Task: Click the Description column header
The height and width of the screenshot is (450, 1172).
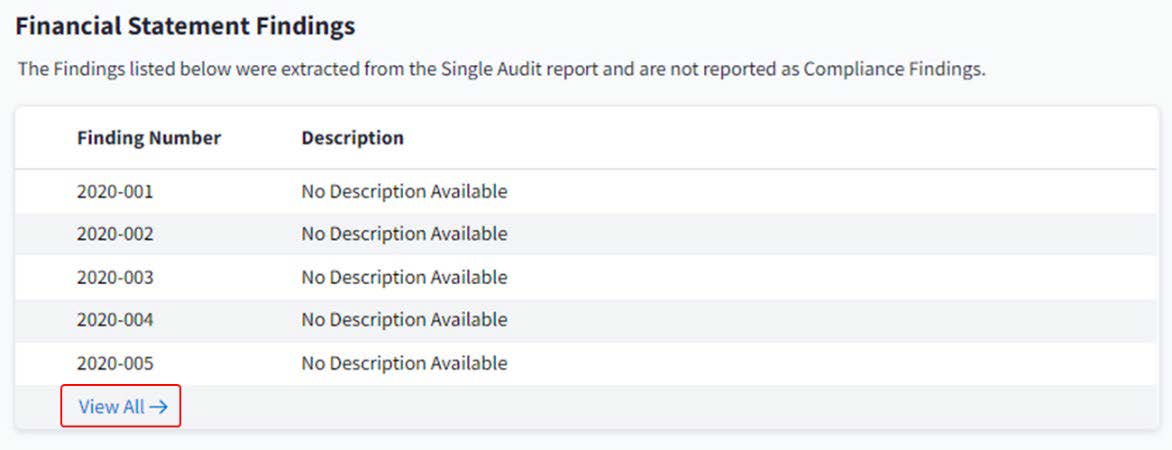Action: click(x=352, y=138)
